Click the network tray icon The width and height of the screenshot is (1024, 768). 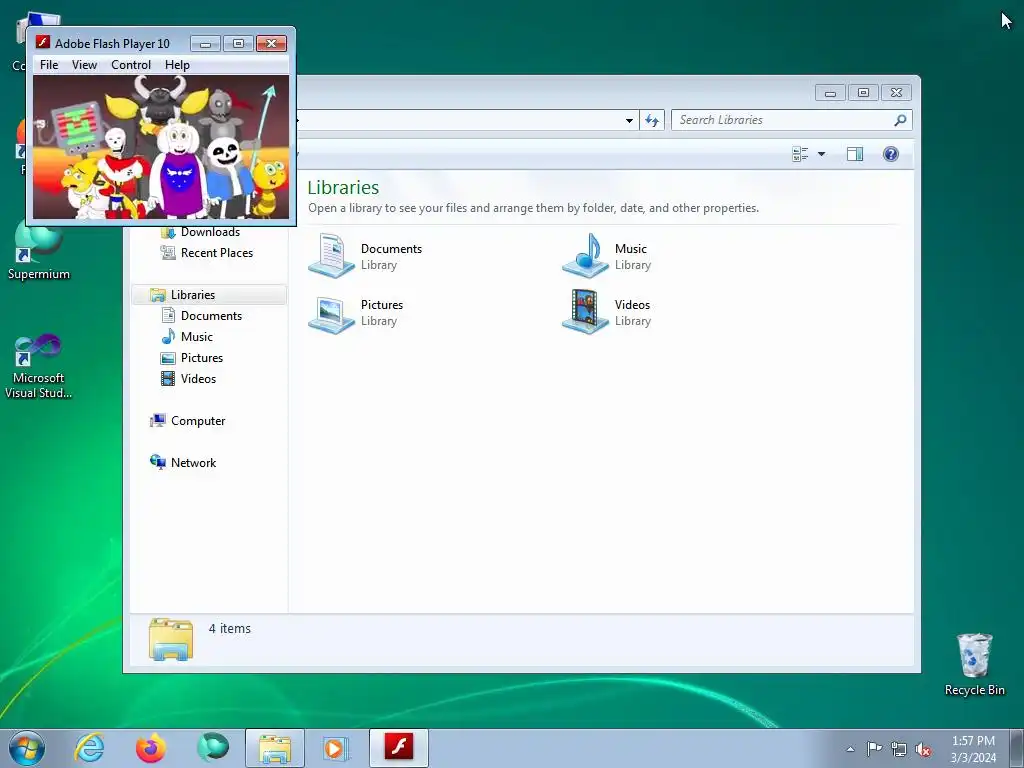tap(899, 749)
